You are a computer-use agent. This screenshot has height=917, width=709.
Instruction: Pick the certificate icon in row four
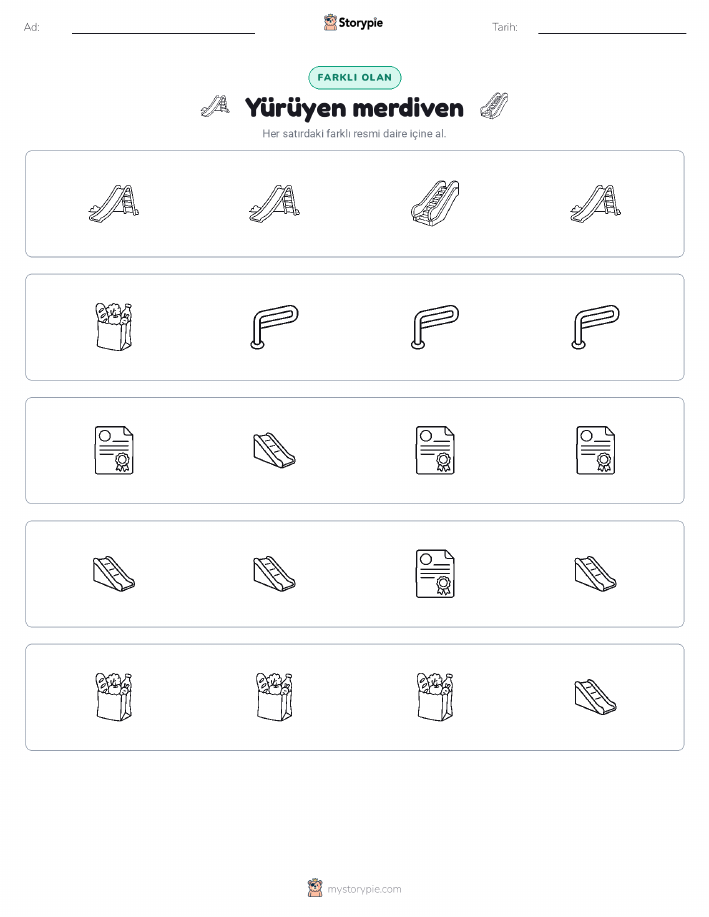click(x=435, y=574)
